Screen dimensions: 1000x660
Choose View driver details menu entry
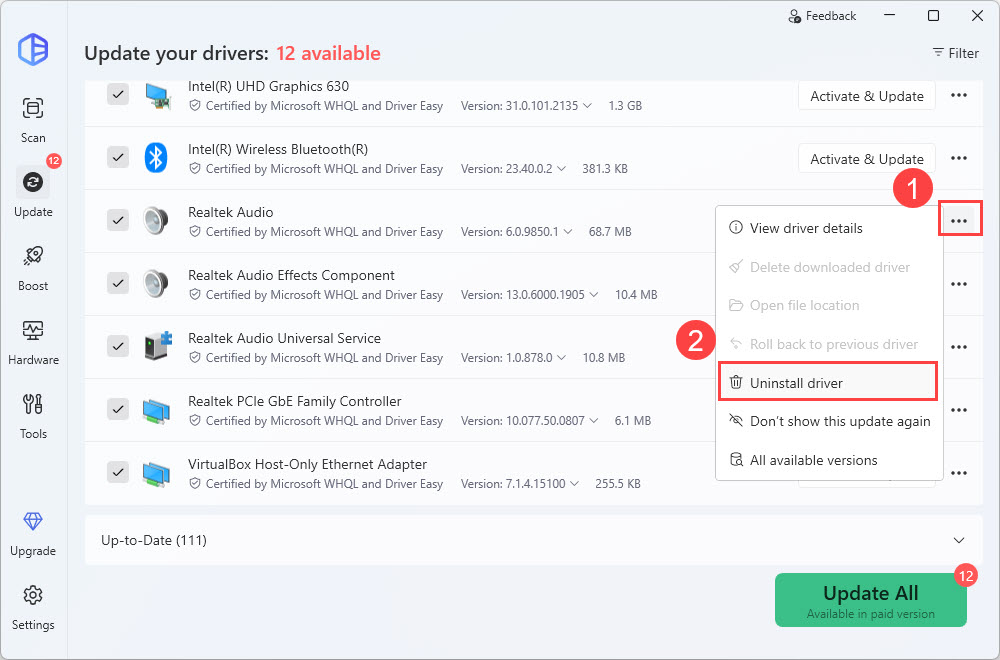[x=806, y=228]
